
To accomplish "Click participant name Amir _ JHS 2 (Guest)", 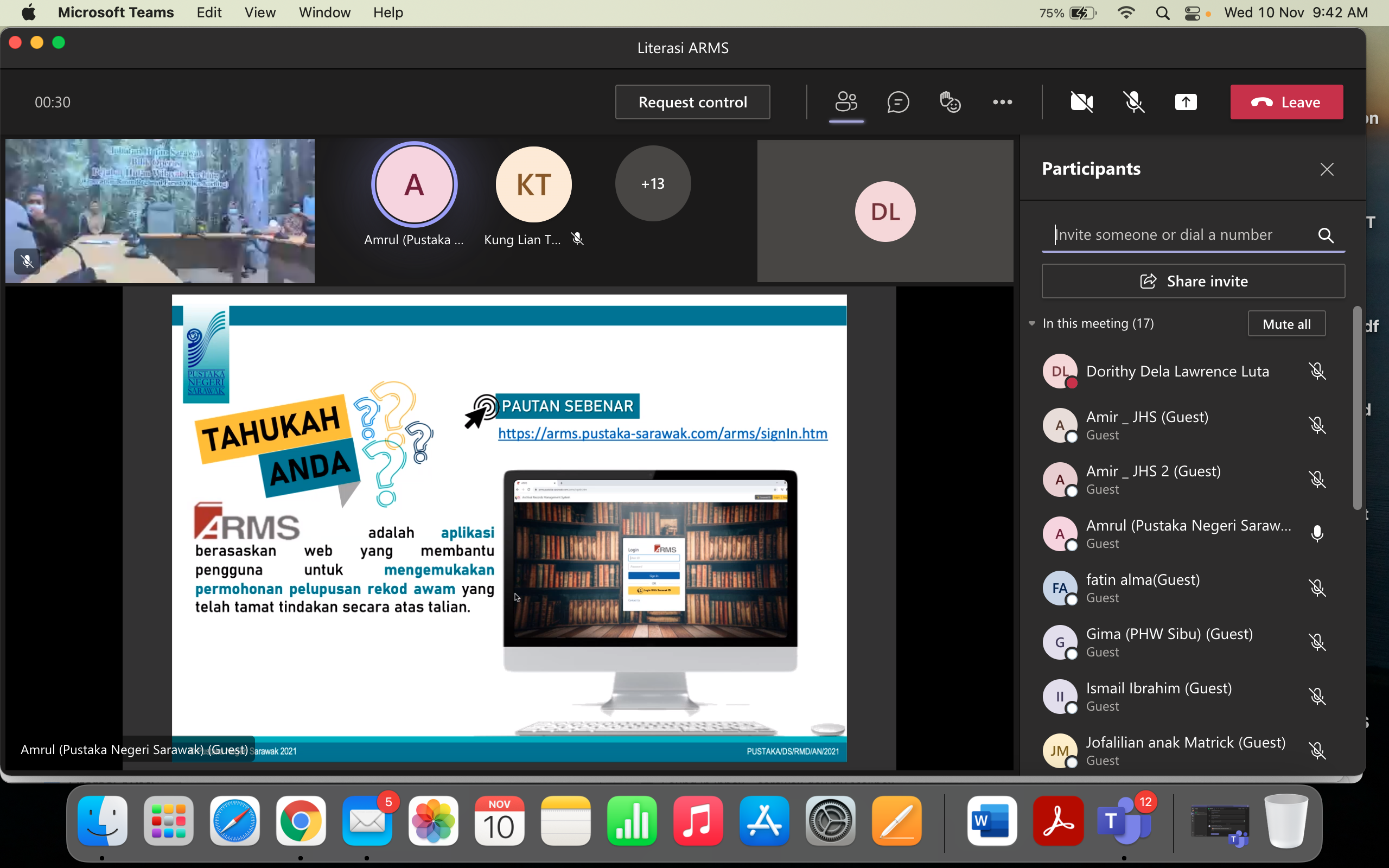I will (x=1153, y=471).
